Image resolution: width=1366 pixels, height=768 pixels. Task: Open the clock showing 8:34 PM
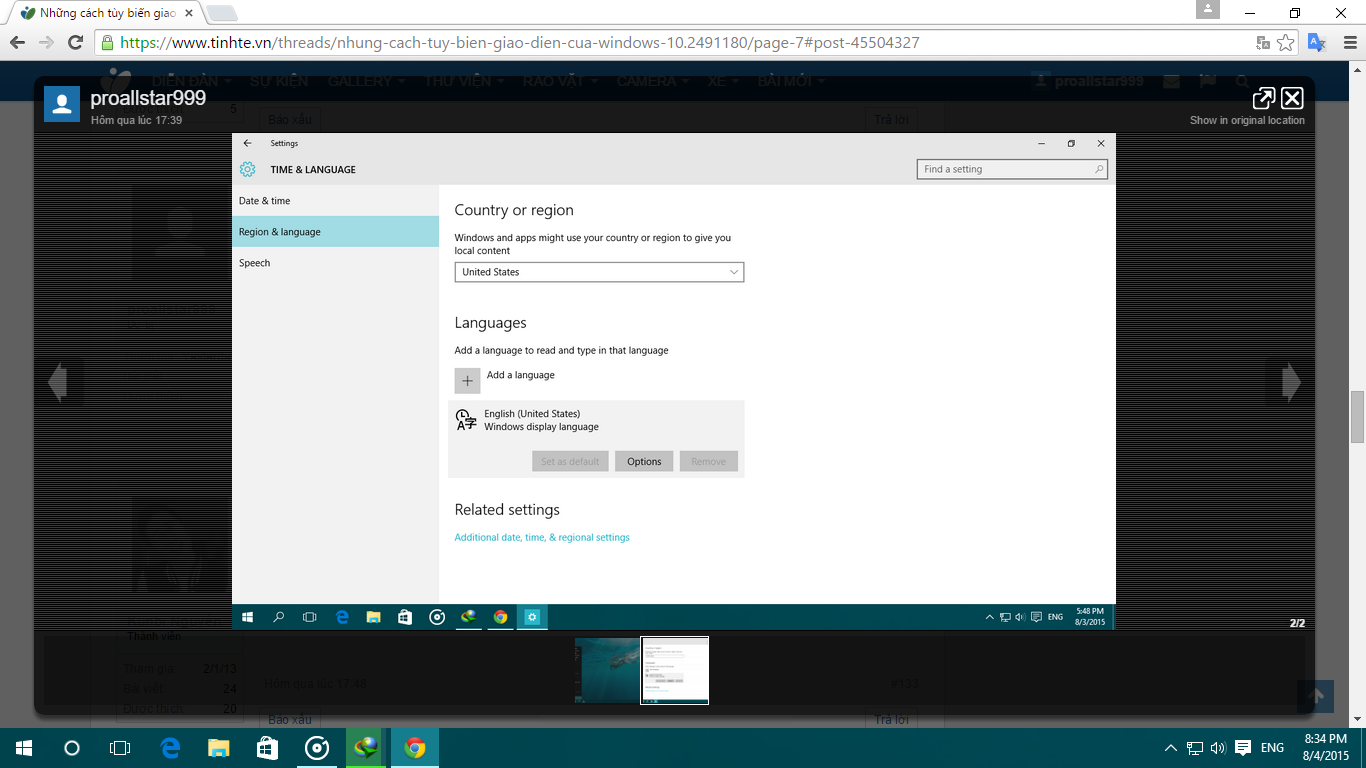(x=1326, y=747)
